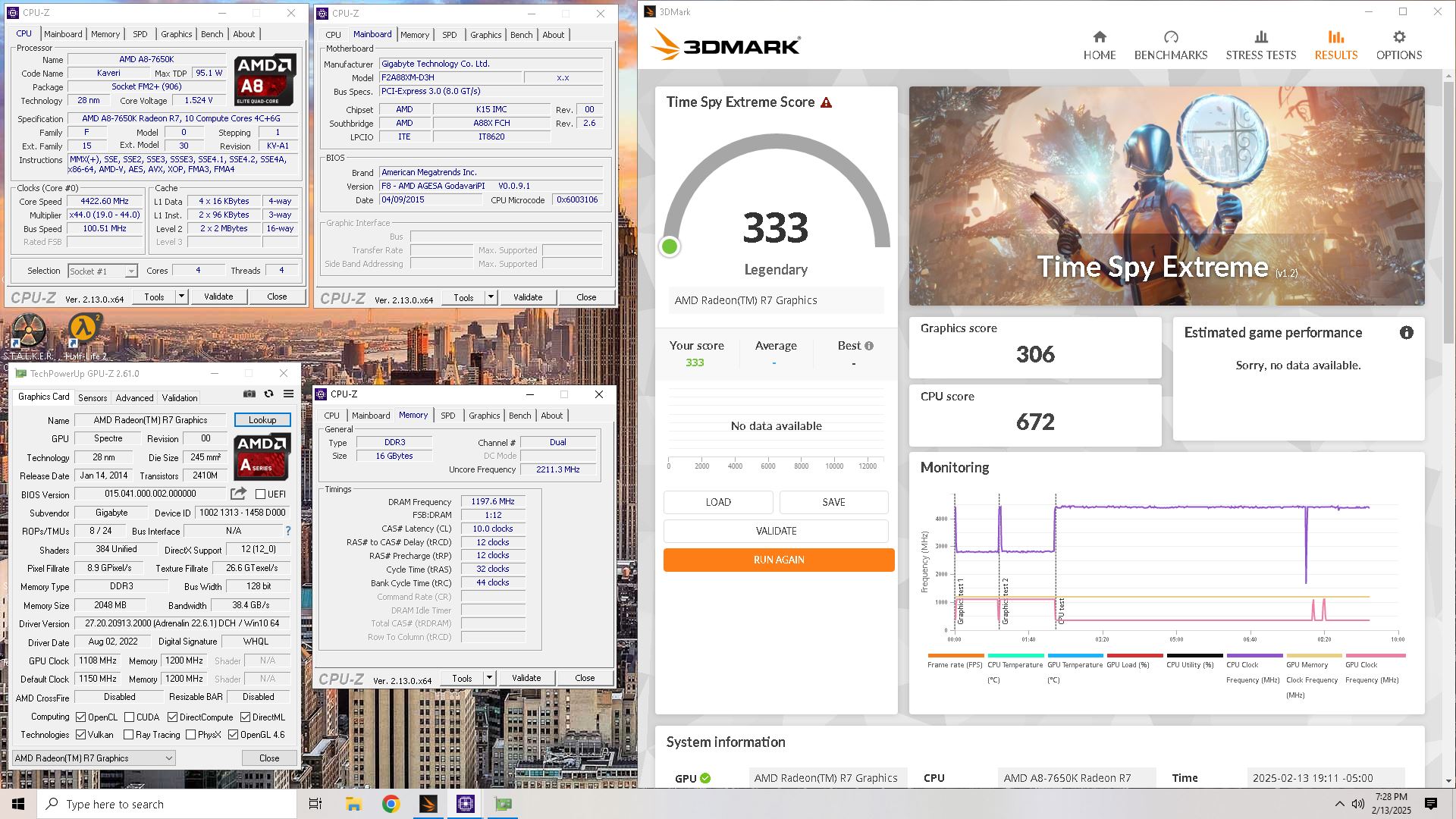Viewport: 1456px width, 819px height.
Task: Open the RESULTS bar chart icon
Action: click(1335, 37)
